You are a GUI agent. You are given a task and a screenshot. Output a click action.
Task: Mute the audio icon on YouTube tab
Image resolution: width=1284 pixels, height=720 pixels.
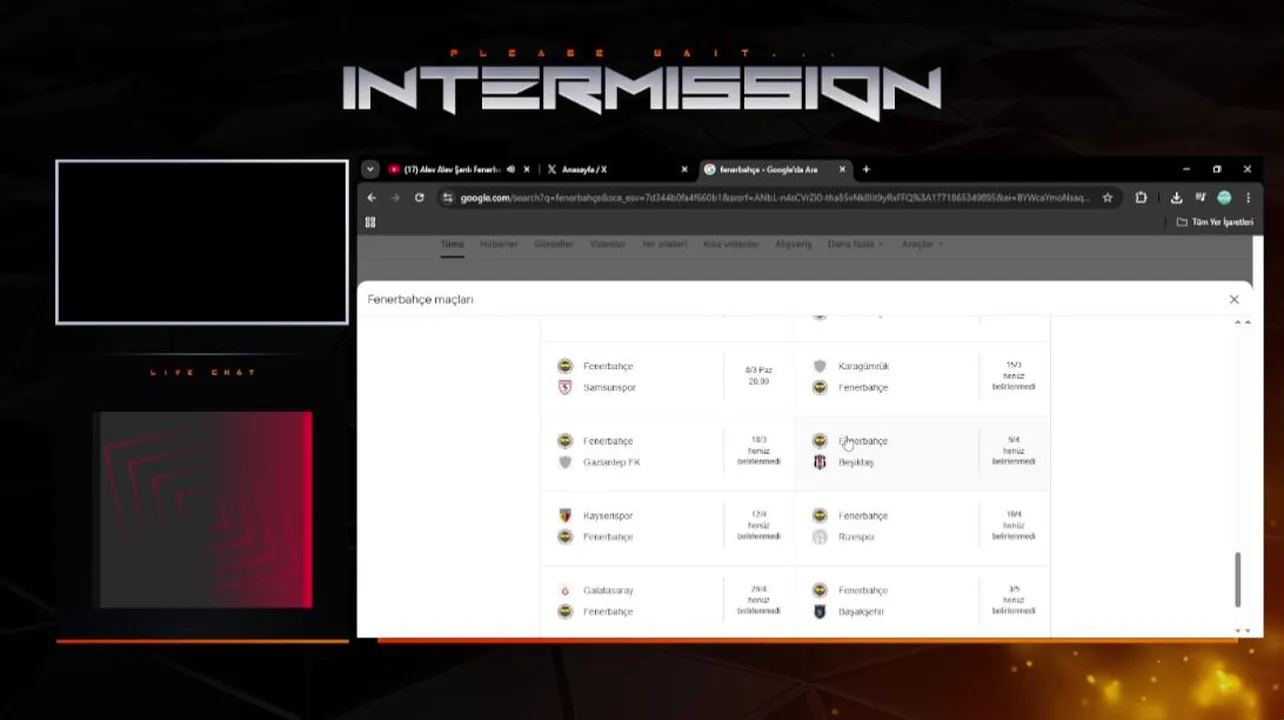tap(511, 170)
